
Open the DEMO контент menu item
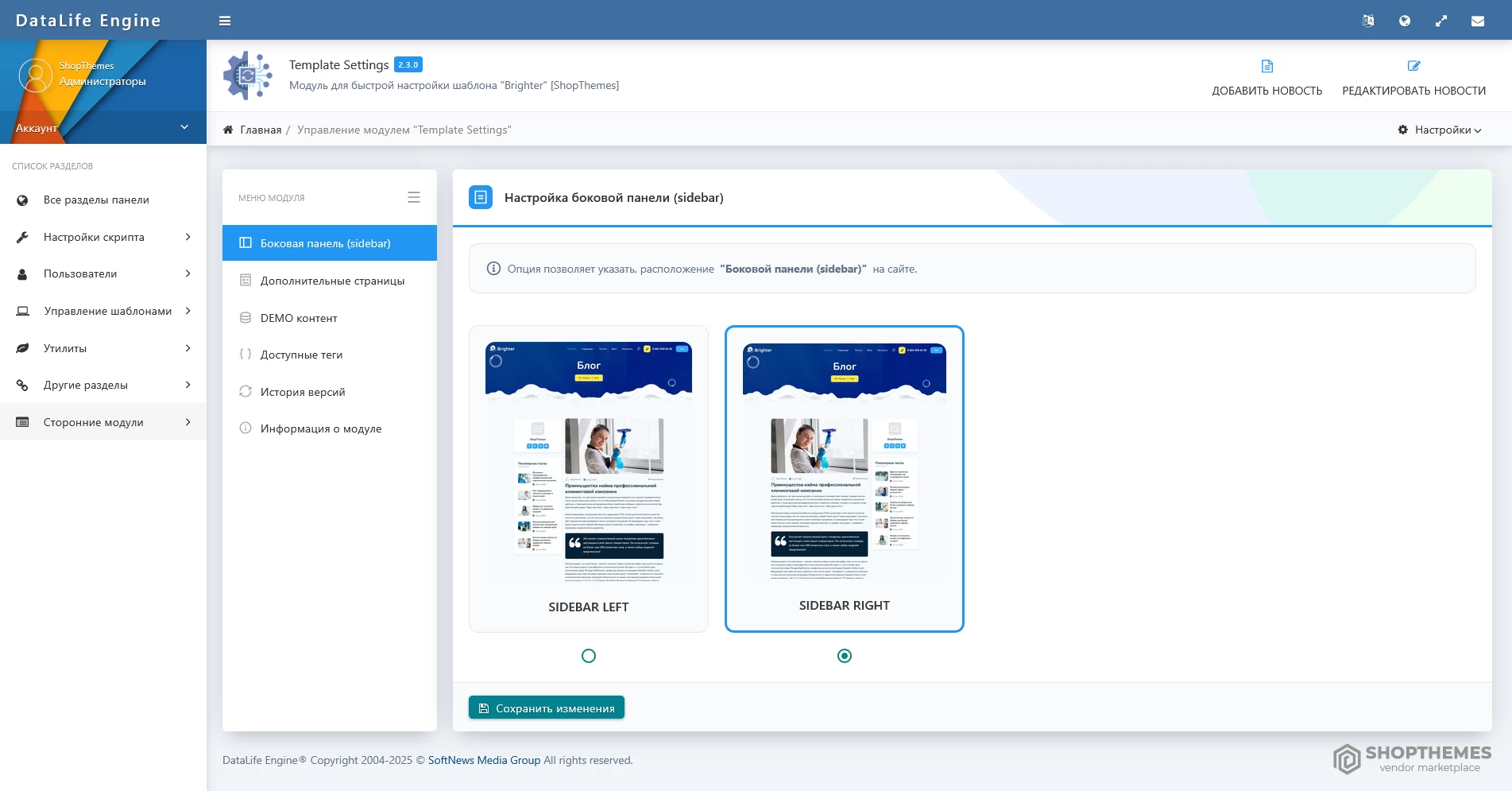[x=299, y=318]
